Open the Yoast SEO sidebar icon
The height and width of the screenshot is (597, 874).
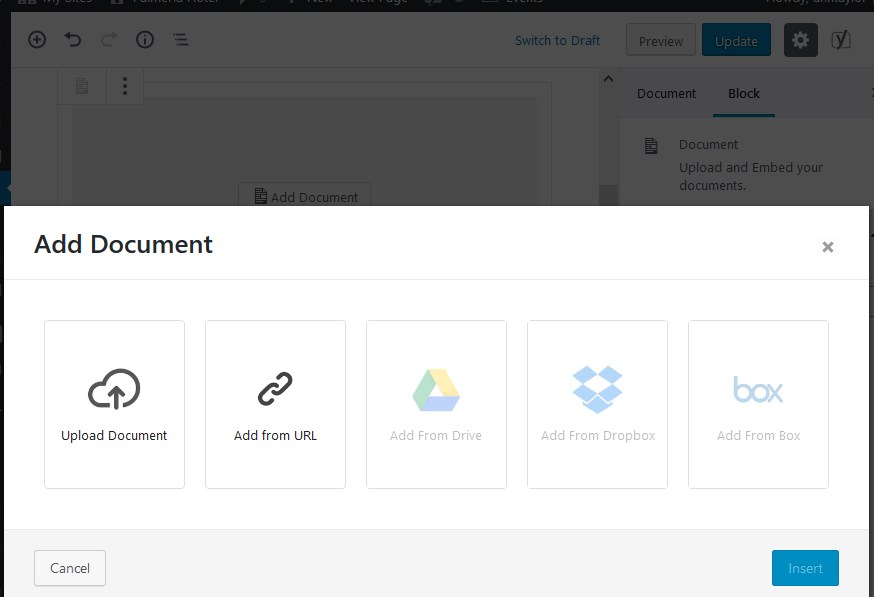841,40
